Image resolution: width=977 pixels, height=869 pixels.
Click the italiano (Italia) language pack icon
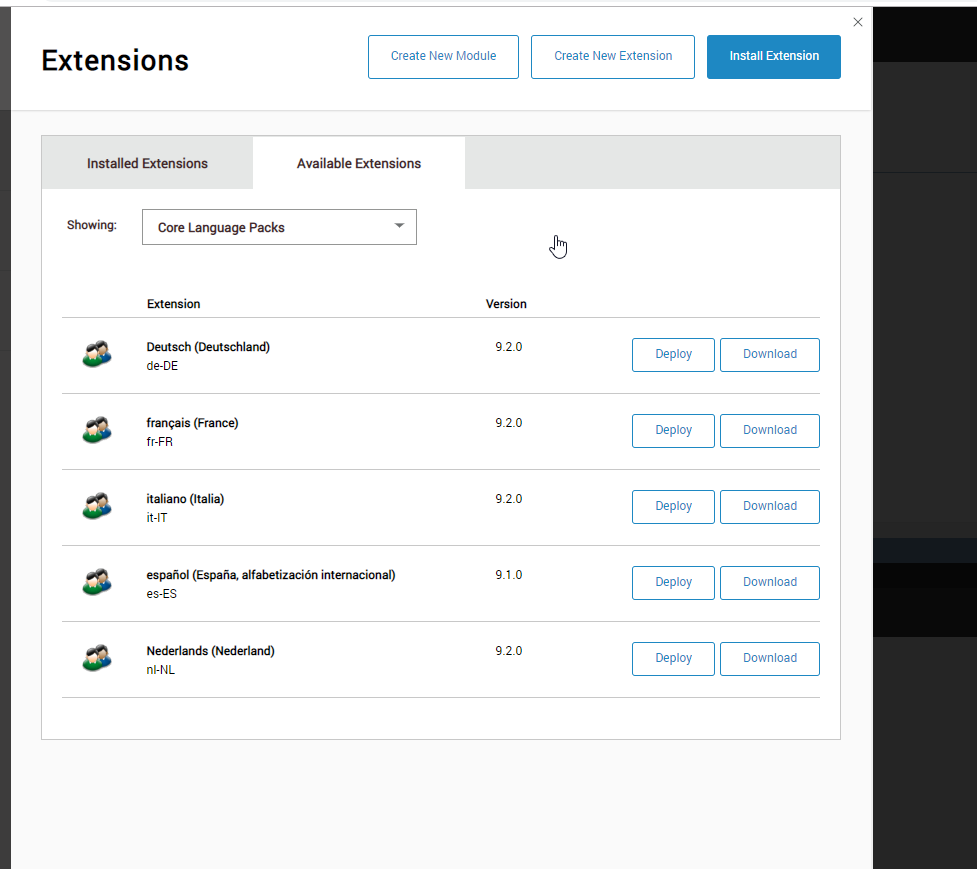96,506
